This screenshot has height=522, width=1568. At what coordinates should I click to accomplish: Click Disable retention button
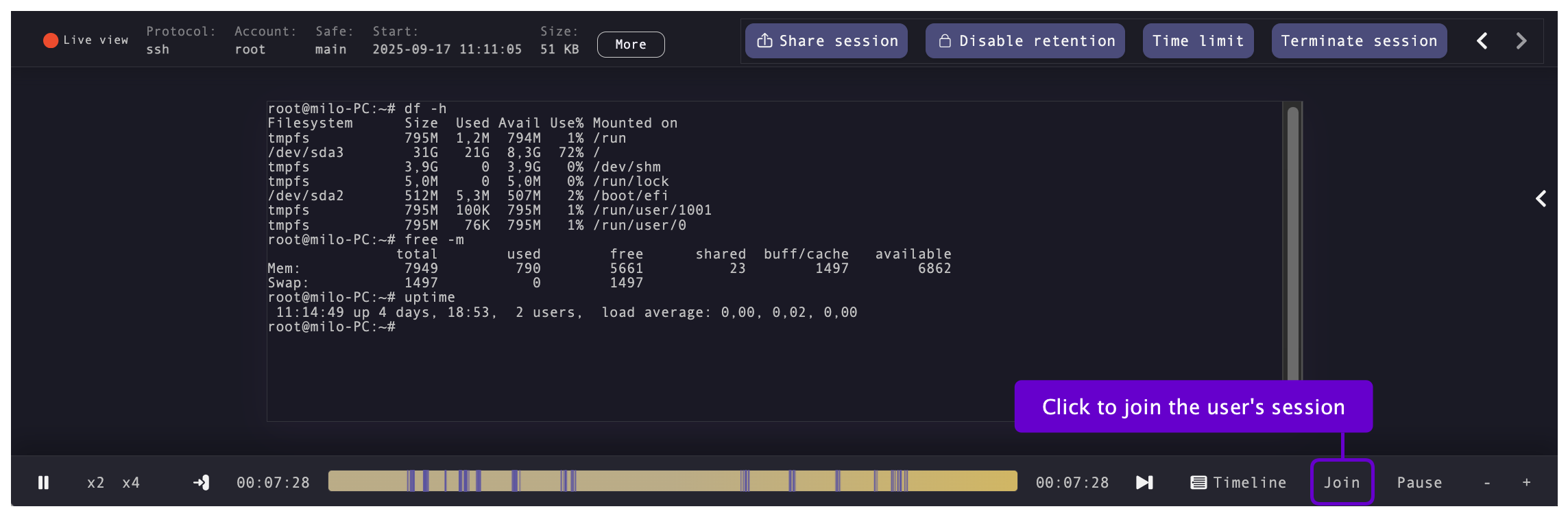(x=1025, y=41)
